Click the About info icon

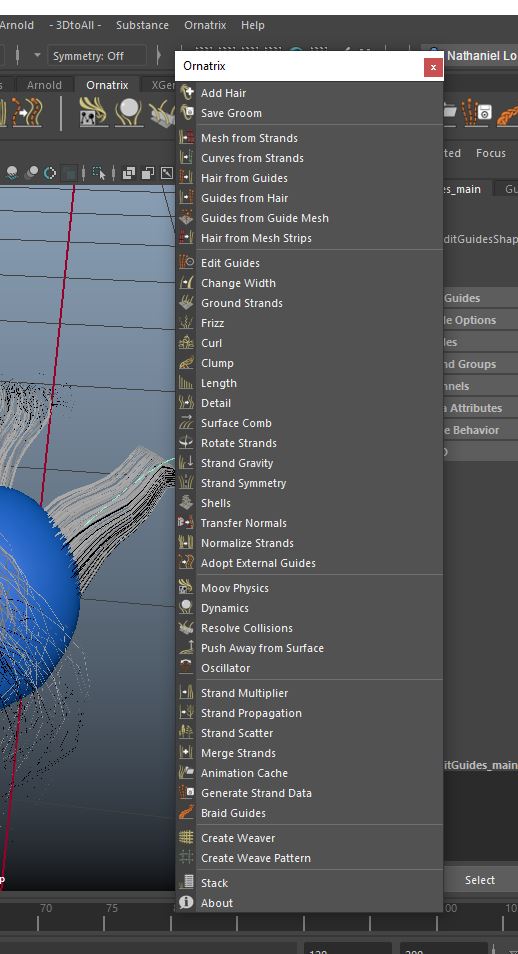186,902
